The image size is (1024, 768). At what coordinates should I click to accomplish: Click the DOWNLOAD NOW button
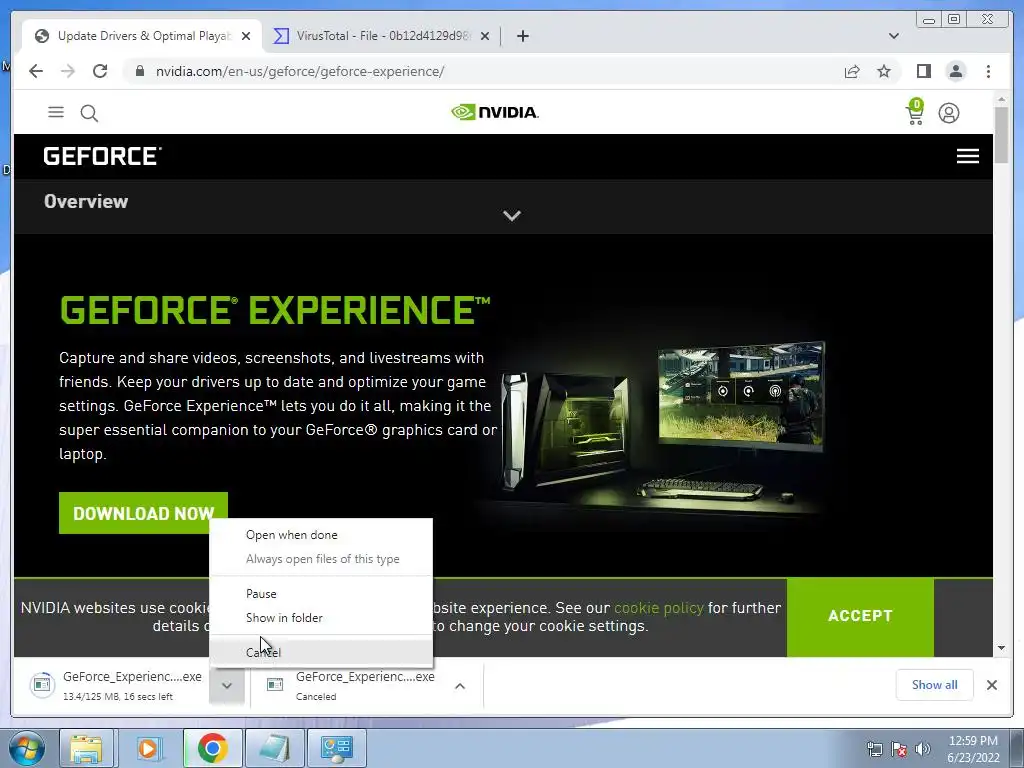(x=143, y=513)
